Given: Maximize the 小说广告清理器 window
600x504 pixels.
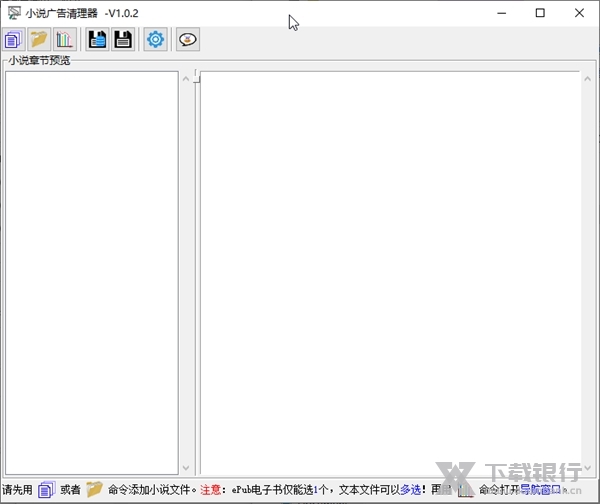Looking at the screenshot, I should coord(540,13).
